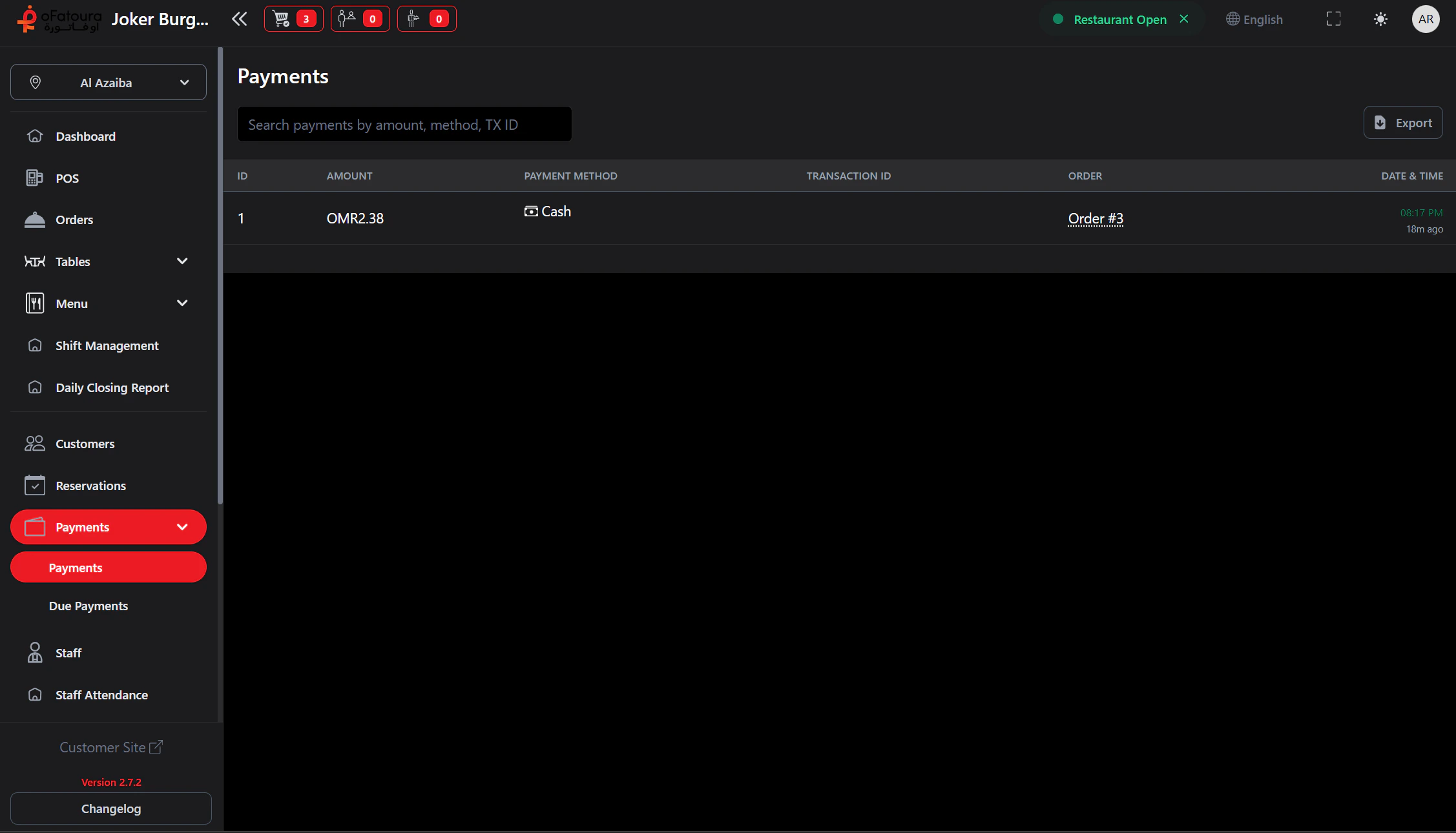
Task: Open POS from sidebar
Action: (x=67, y=178)
